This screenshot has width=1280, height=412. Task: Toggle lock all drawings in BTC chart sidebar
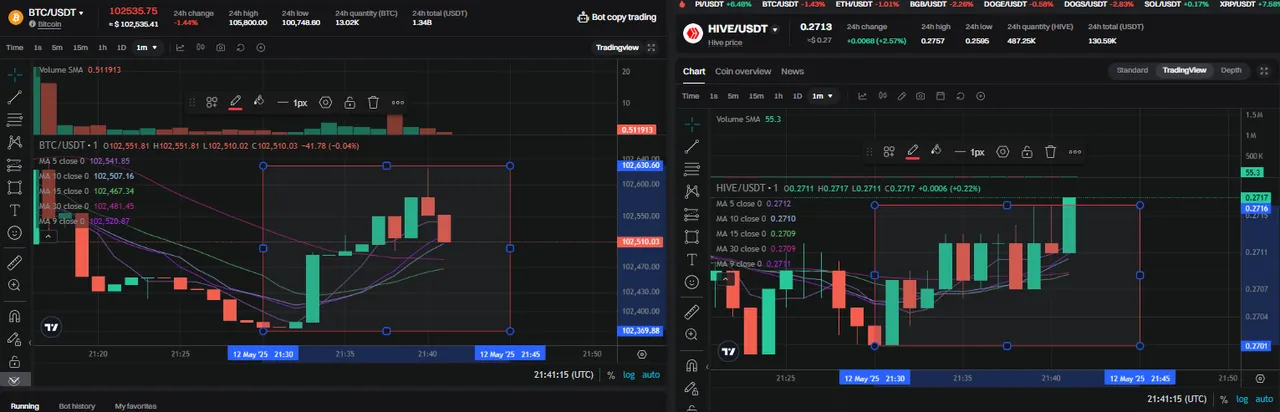coord(15,361)
